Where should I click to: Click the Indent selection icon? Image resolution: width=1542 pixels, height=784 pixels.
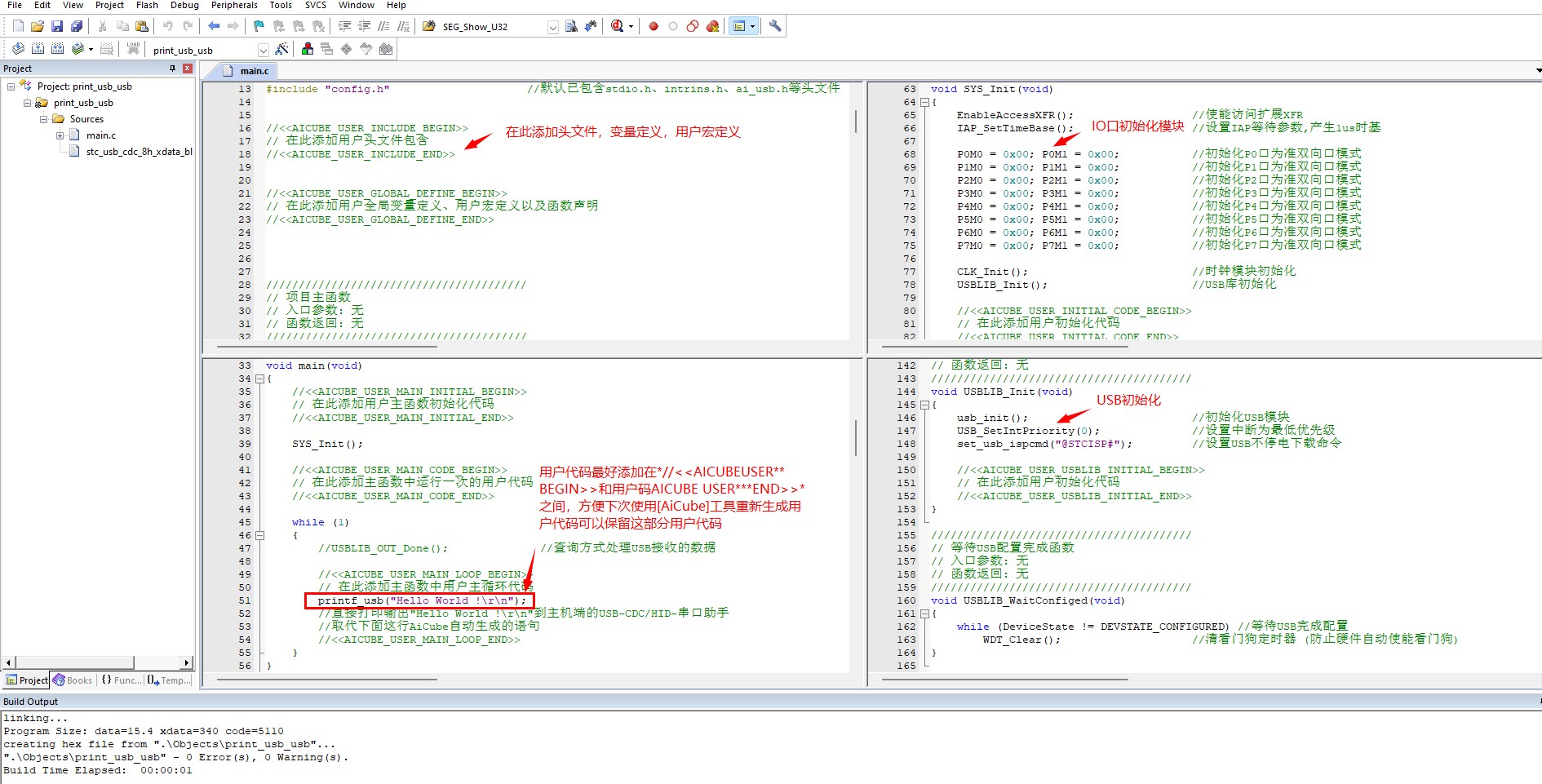pos(344,26)
